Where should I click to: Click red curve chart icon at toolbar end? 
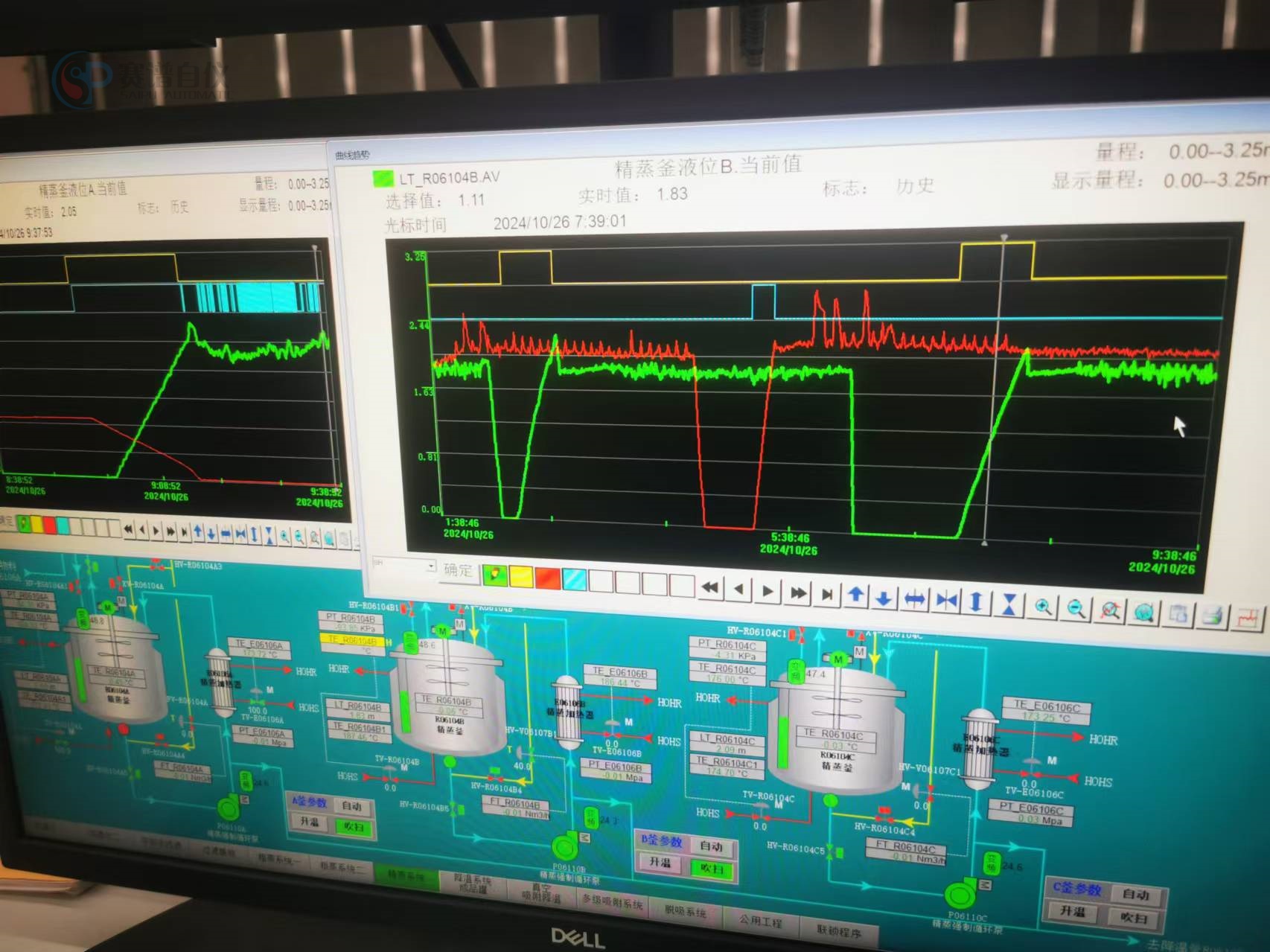pos(1248,618)
